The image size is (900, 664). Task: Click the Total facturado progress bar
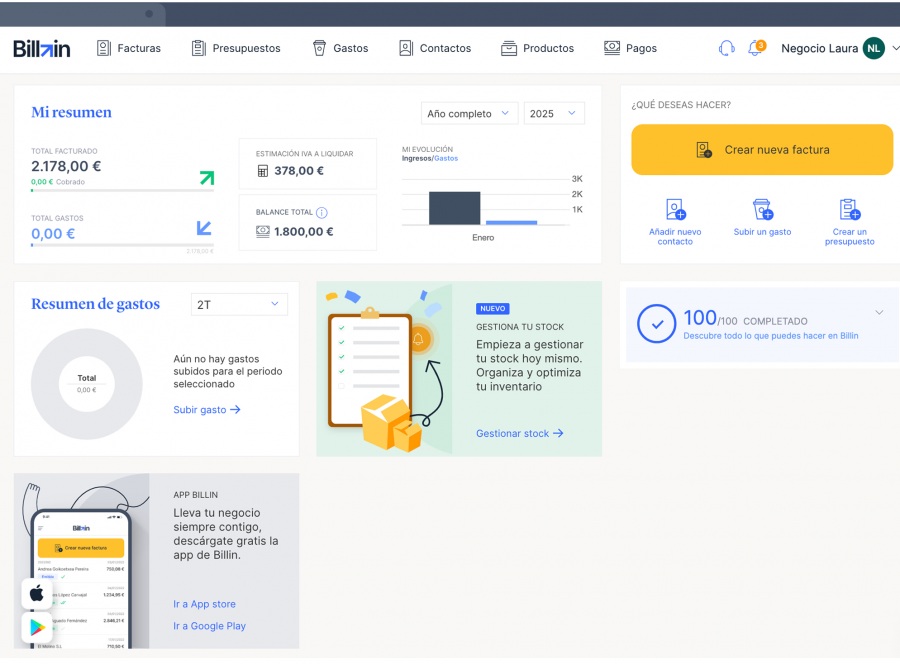click(122, 190)
